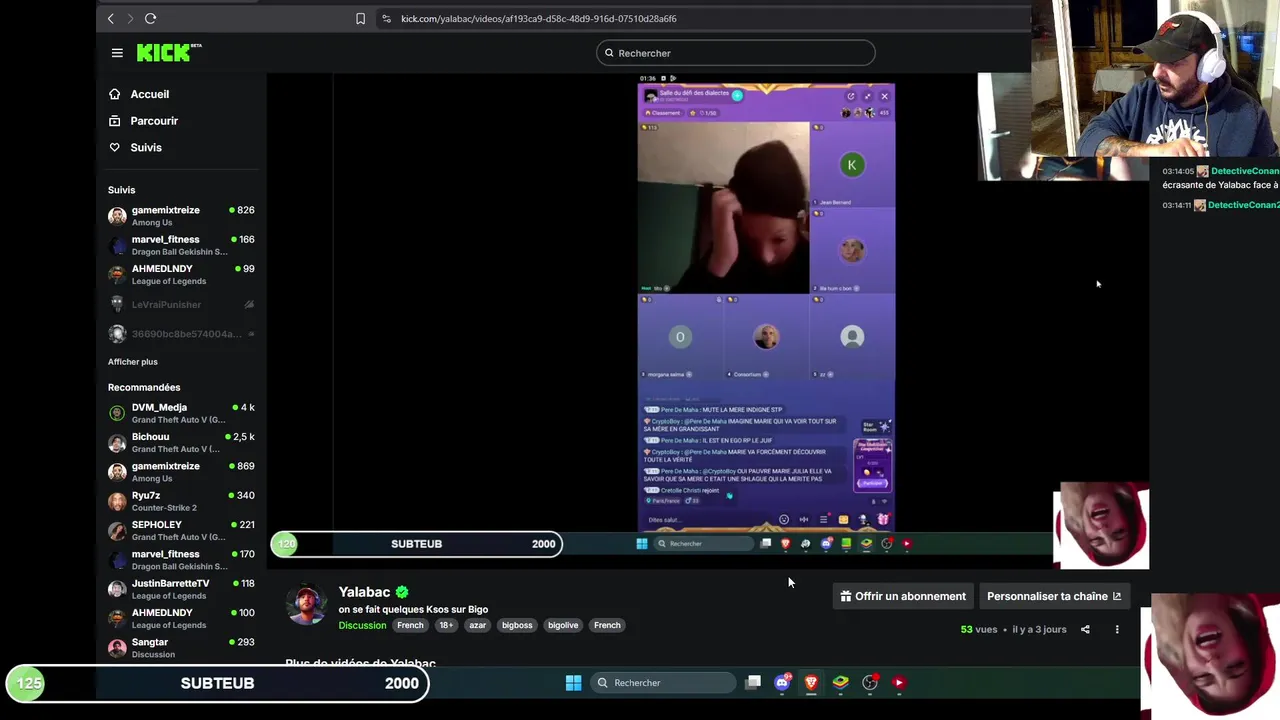
Task: Open recommended channel Ryu7z
Action: click(x=181, y=501)
